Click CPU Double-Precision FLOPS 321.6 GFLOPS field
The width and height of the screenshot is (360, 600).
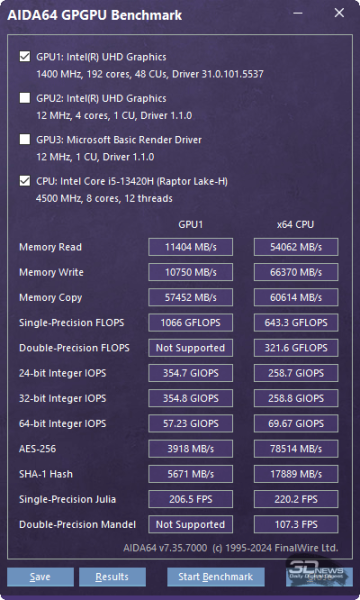click(296, 348)
